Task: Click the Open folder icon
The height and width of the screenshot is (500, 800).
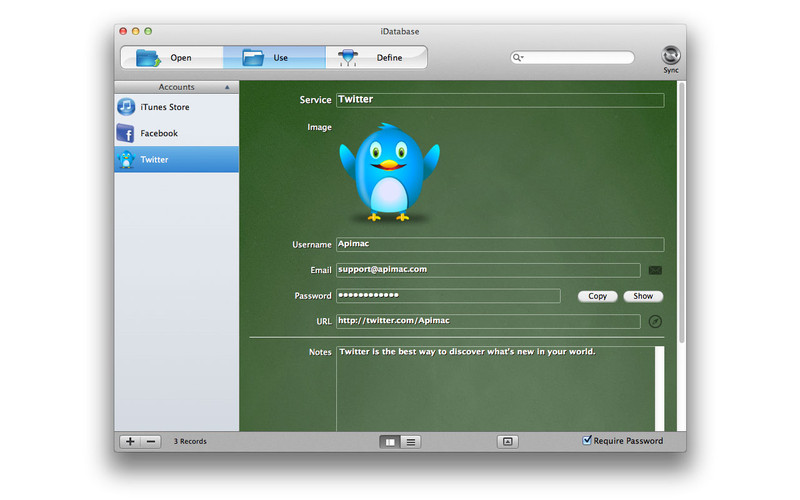Action: click(x=148, y=58)
